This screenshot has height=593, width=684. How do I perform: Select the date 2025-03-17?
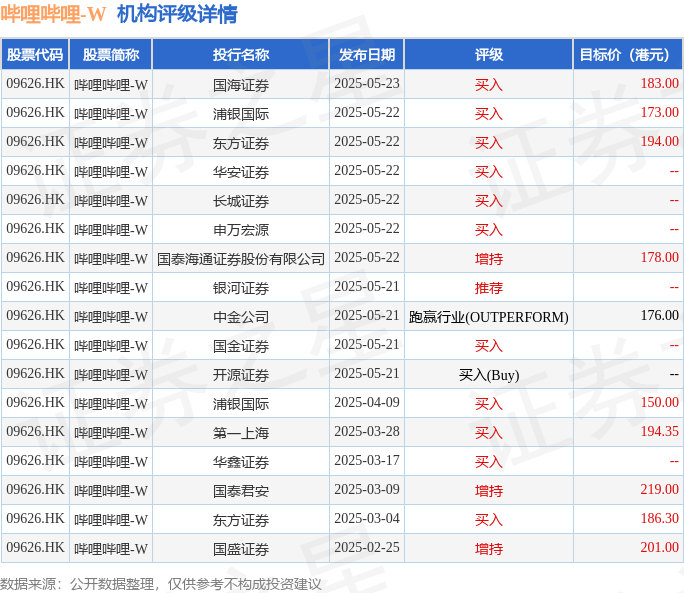[367, 460]
